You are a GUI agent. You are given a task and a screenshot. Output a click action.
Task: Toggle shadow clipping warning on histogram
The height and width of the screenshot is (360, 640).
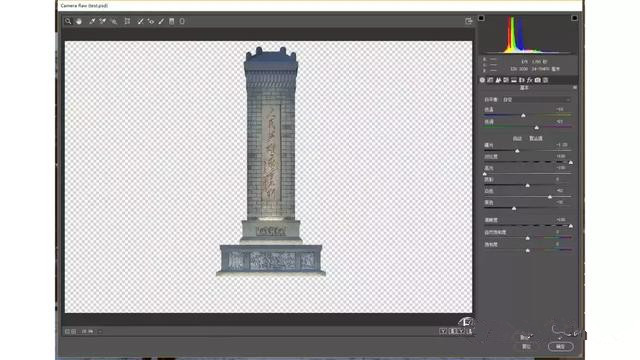482,18
